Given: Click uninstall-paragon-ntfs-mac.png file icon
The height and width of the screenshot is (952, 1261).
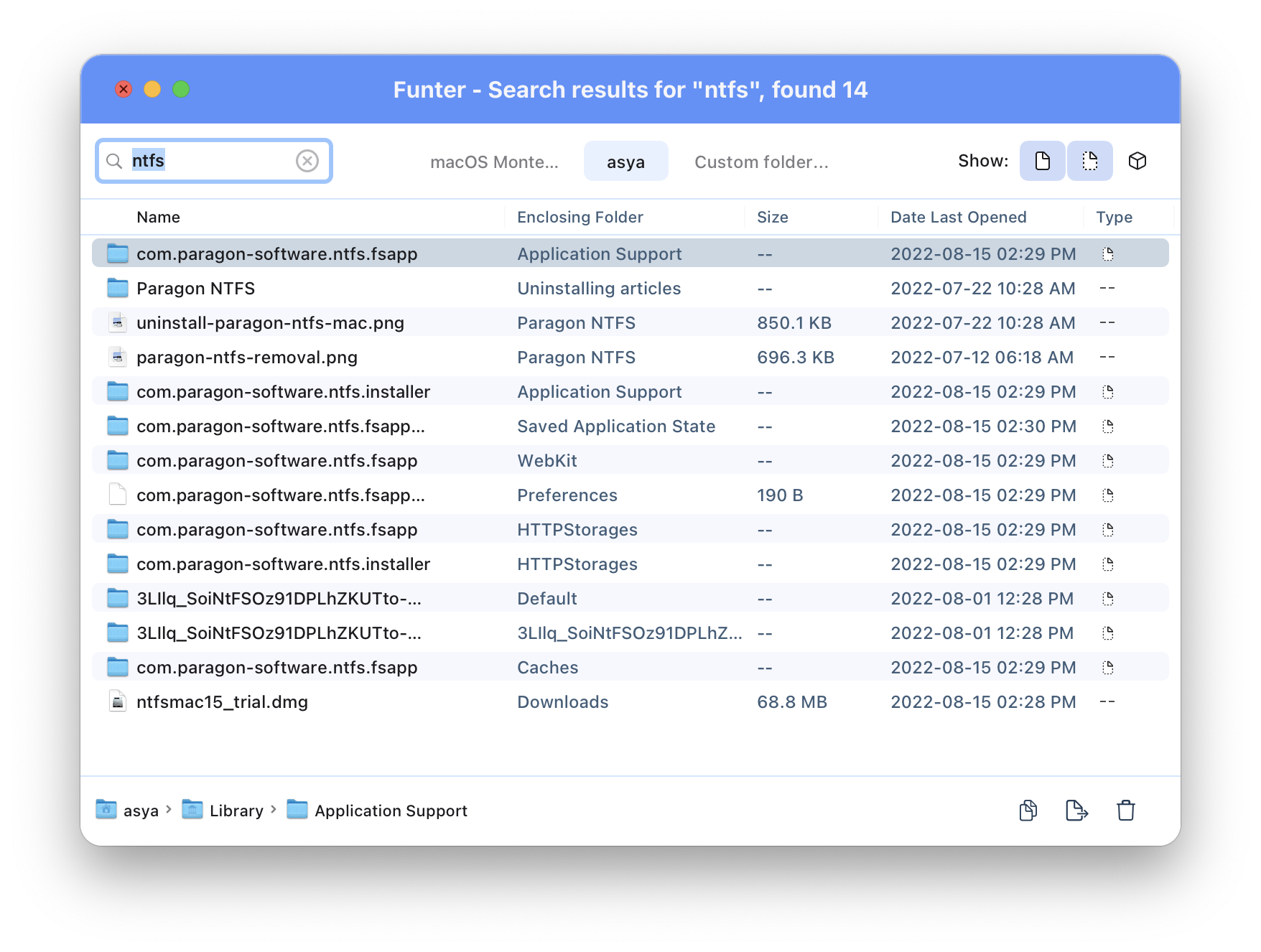Looking at the screenshot, I should tap(118, 323).
